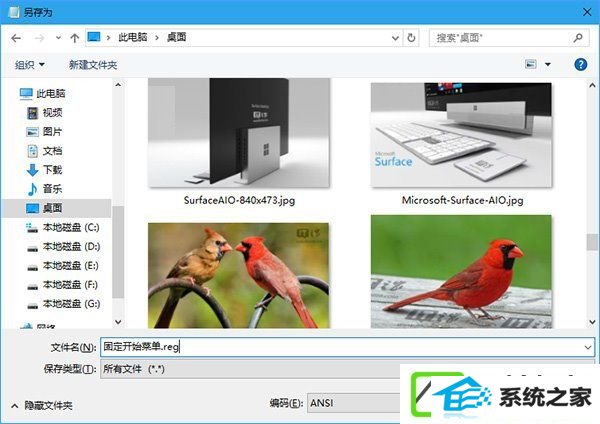Click the blue 下载 arrow icon
The image size is (600, 424).
coord(33,170)
